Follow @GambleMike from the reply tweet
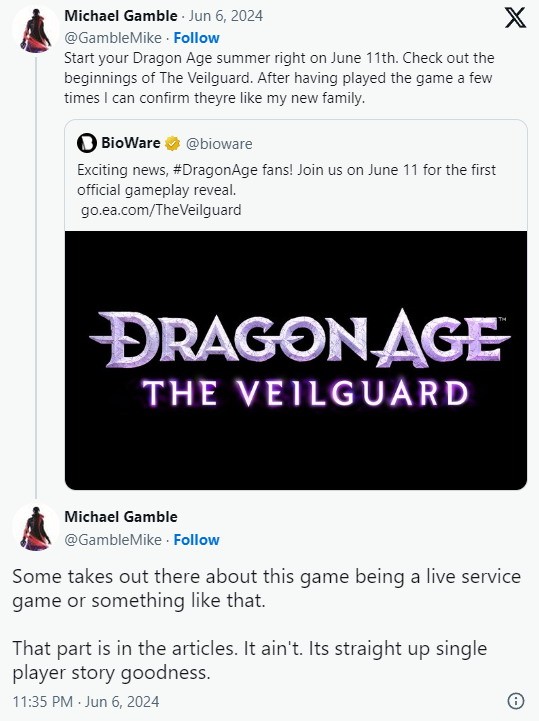Screen dimensions: 539x721 point(196,540)
